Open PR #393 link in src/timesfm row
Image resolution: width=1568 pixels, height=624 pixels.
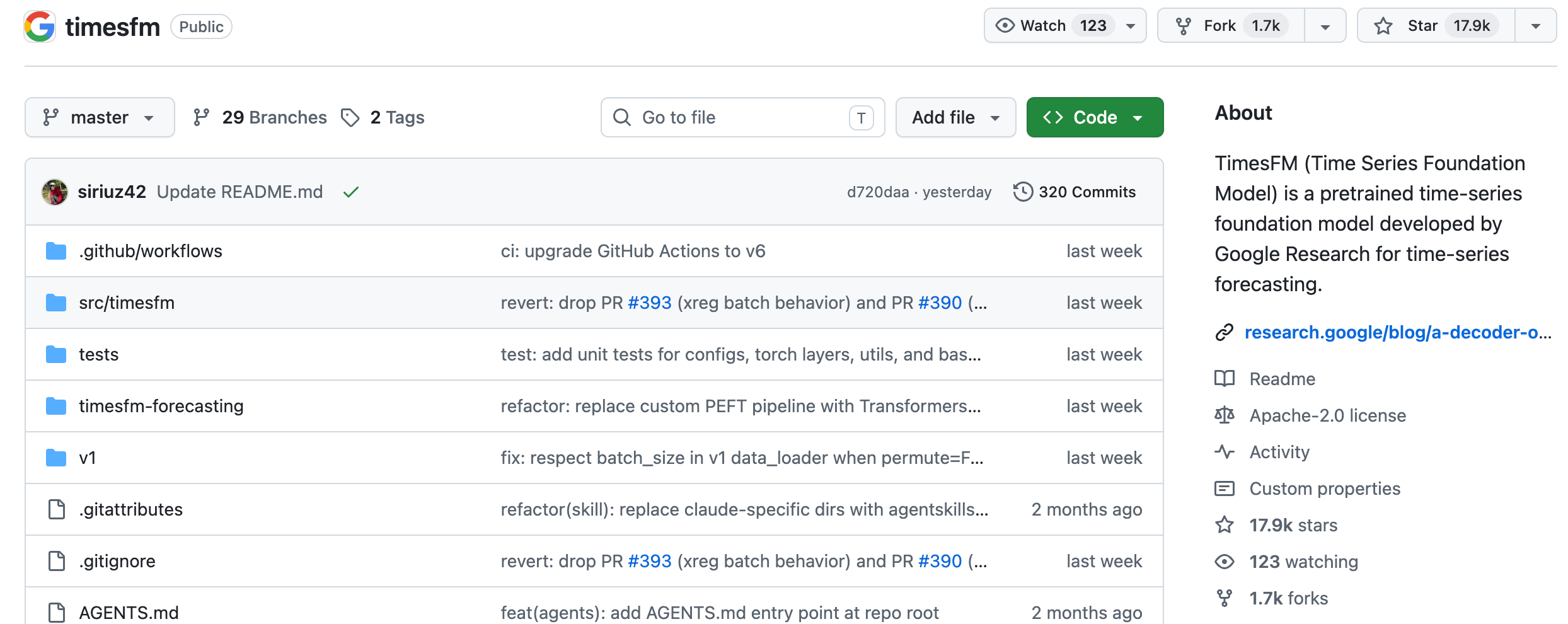pos(650,303)
